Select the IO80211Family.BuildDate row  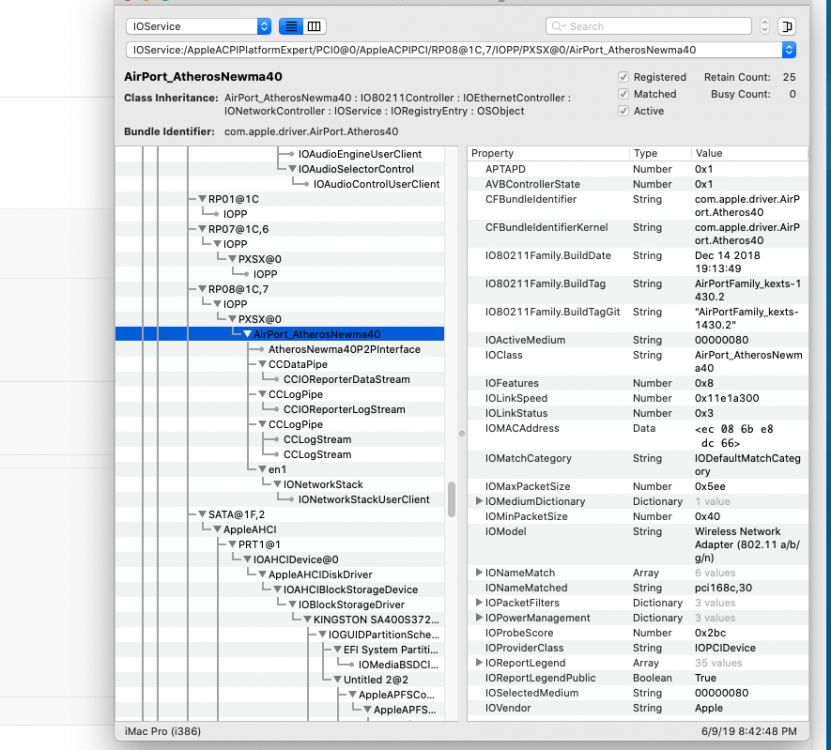point(638,262)
